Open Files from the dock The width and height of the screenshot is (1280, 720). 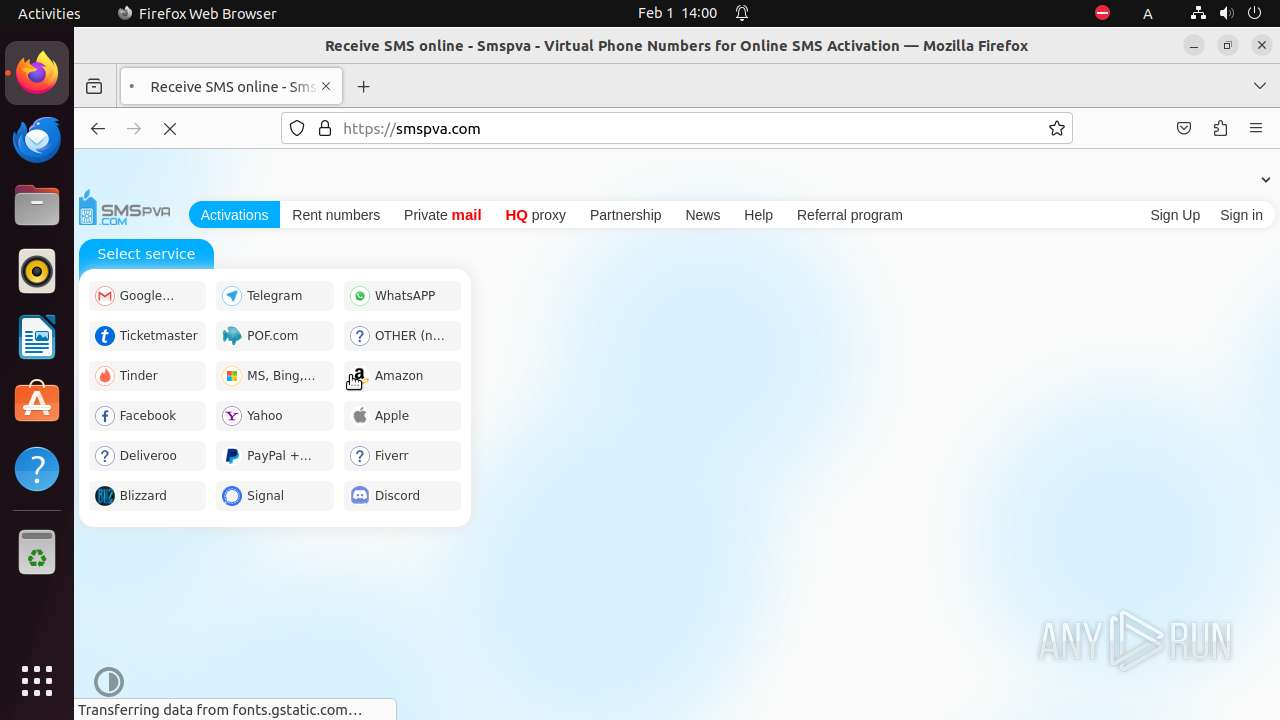tap(37, 207)
